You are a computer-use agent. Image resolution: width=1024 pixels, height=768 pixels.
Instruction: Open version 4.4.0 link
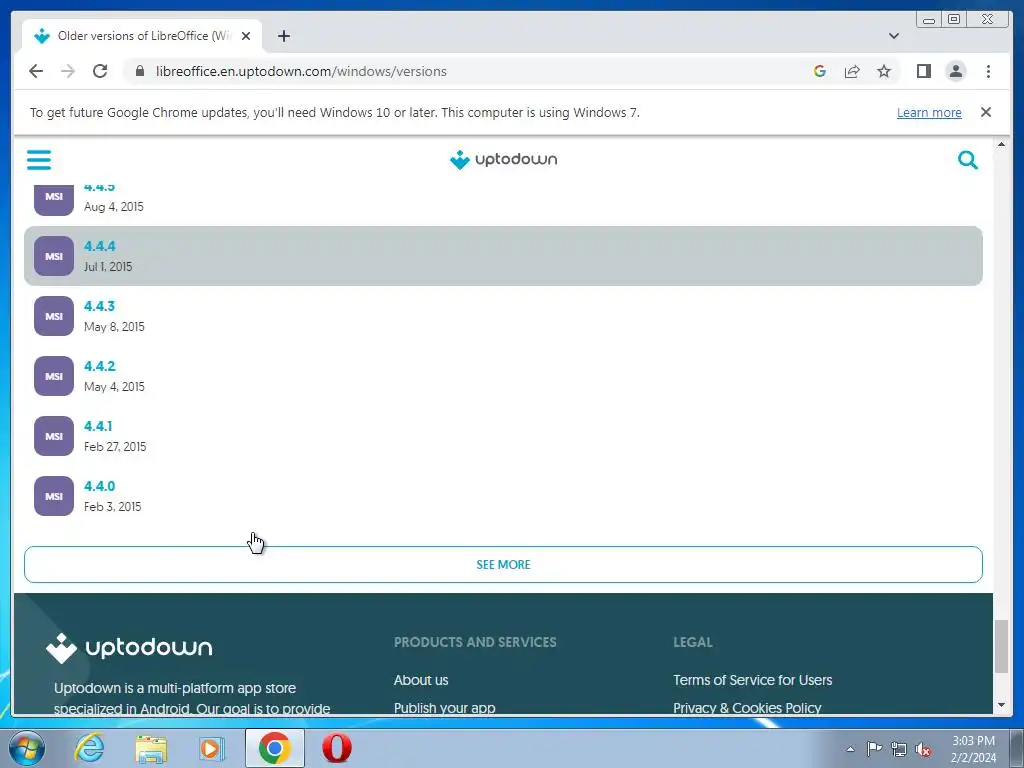[99, 487]
